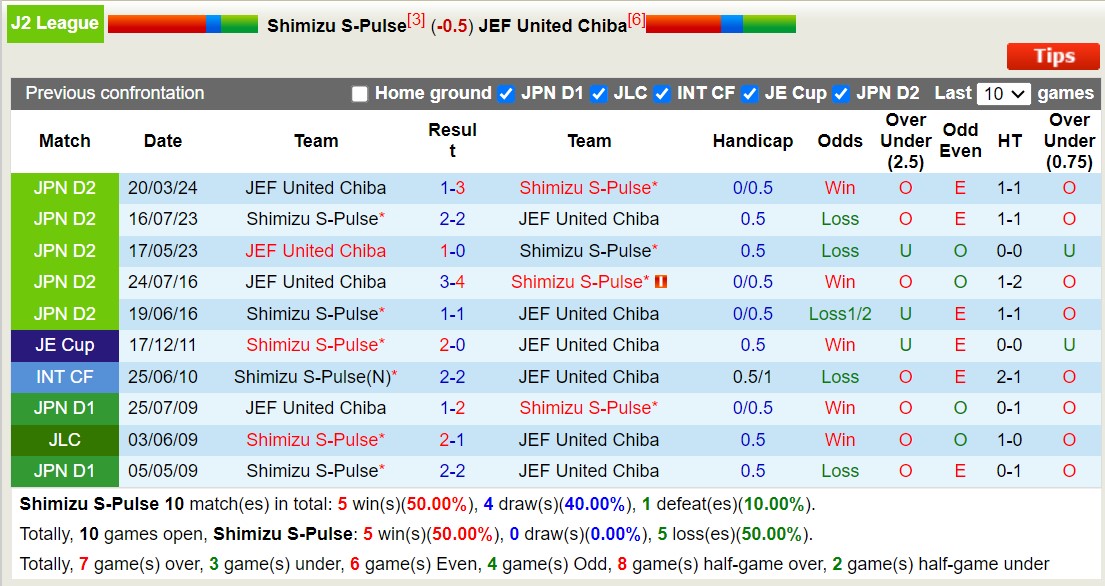Click the J2 League badge icon
This screenshot has width=1105, height=586.
(55, 23)
